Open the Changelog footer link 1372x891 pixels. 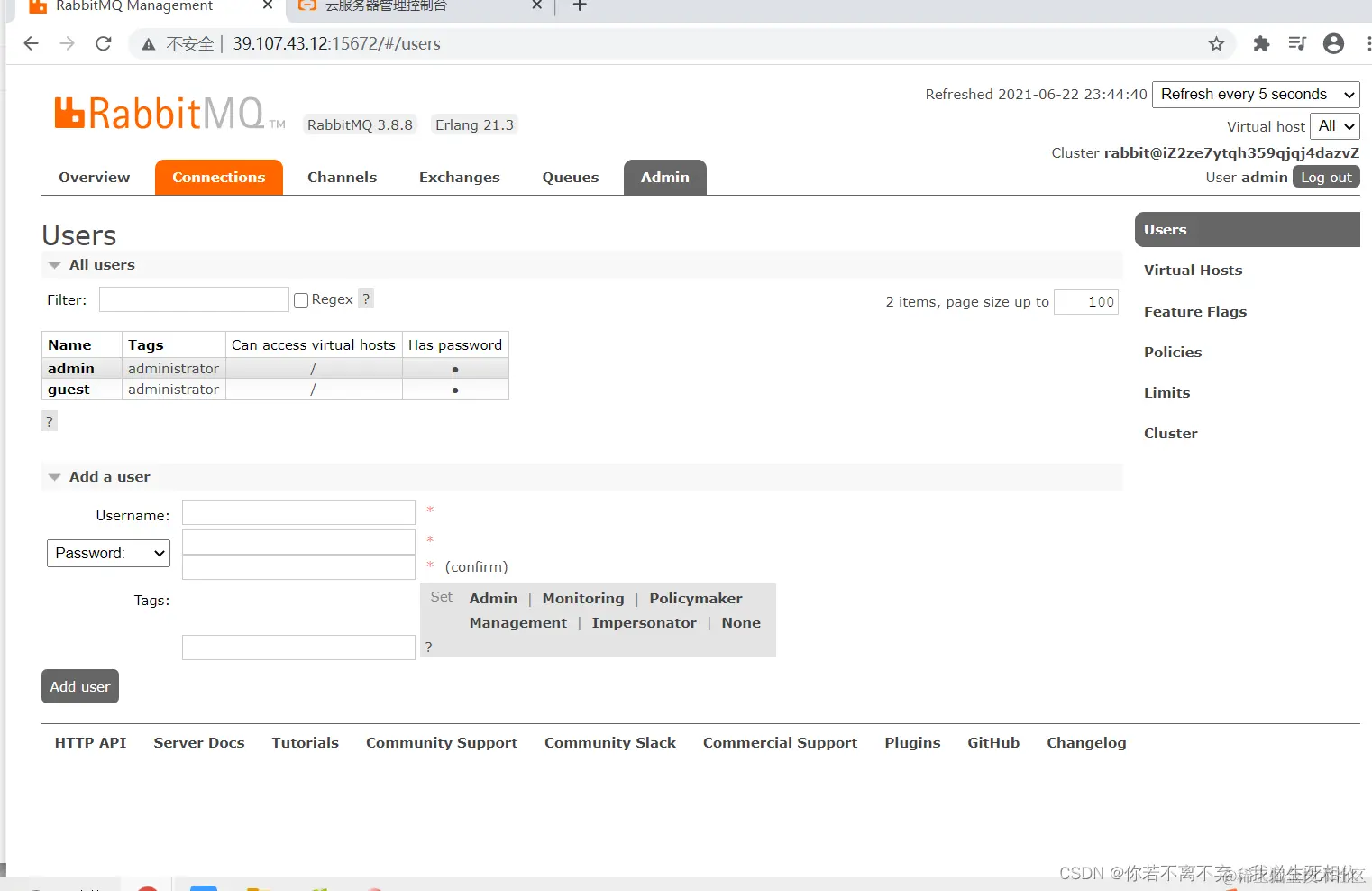[x=1086, y=743]
